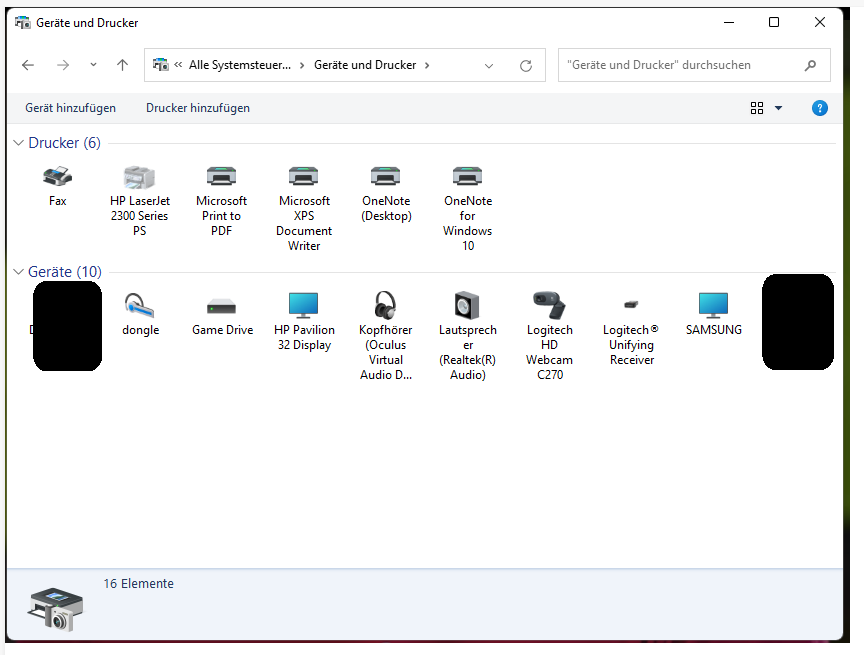Minimize the Geräte und Drucker window

click(x=729, y=23)
